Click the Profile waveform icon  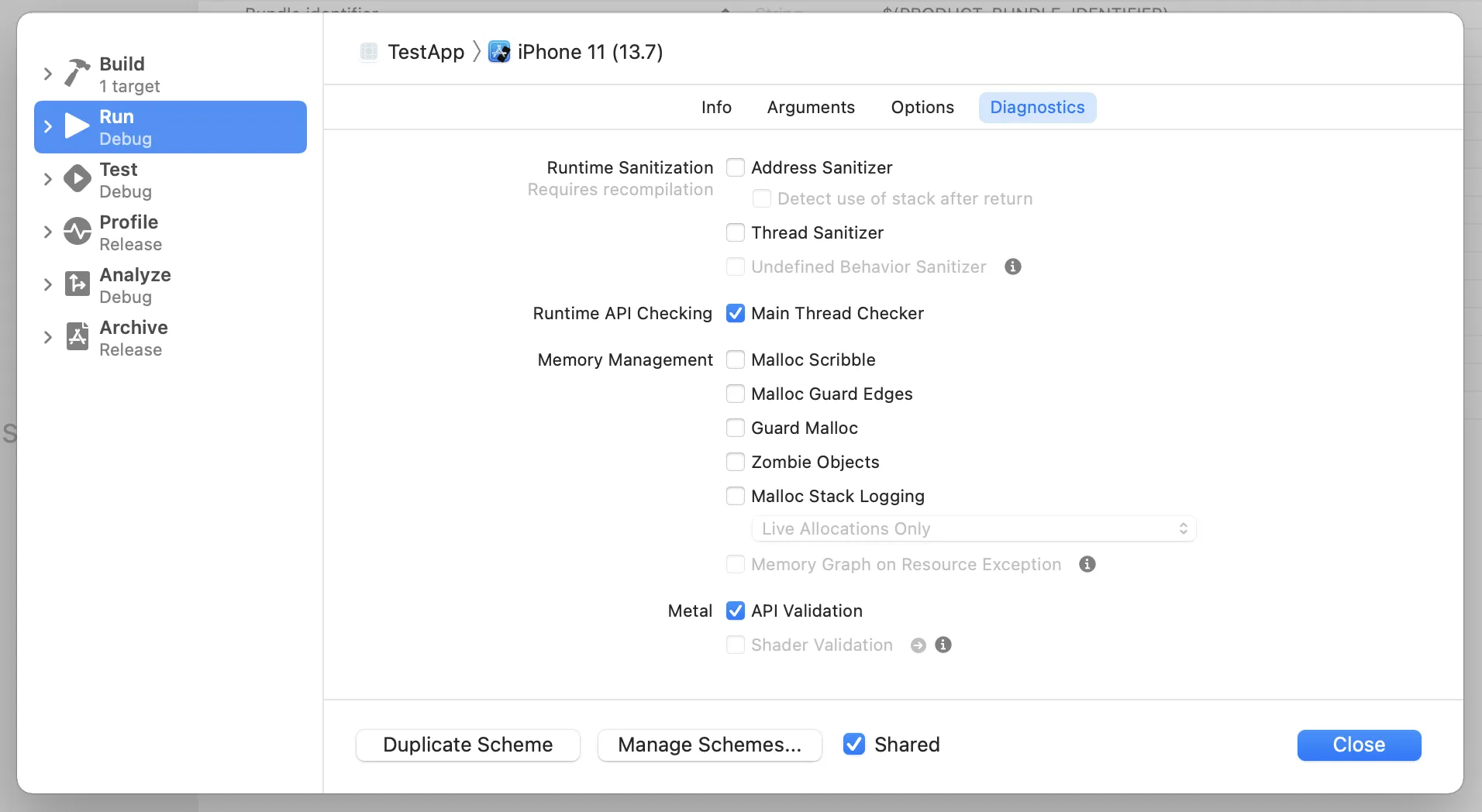click(77, 232)
